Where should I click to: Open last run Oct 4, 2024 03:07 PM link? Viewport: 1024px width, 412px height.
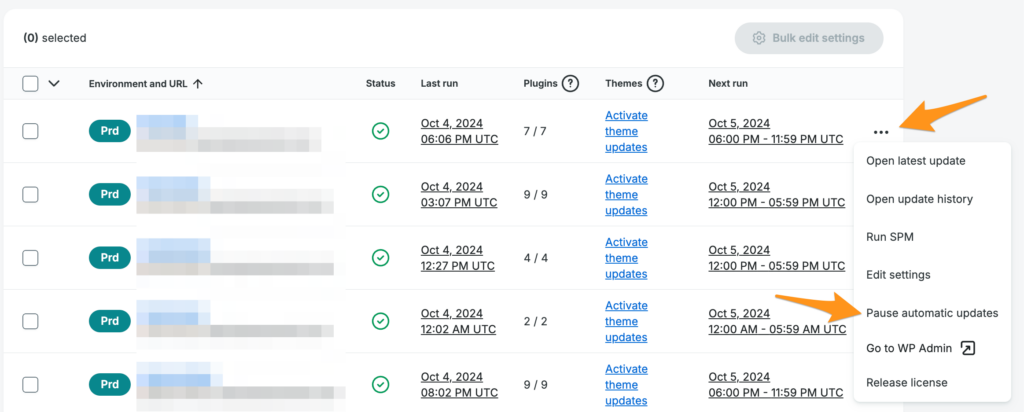[x=458, y=194]
